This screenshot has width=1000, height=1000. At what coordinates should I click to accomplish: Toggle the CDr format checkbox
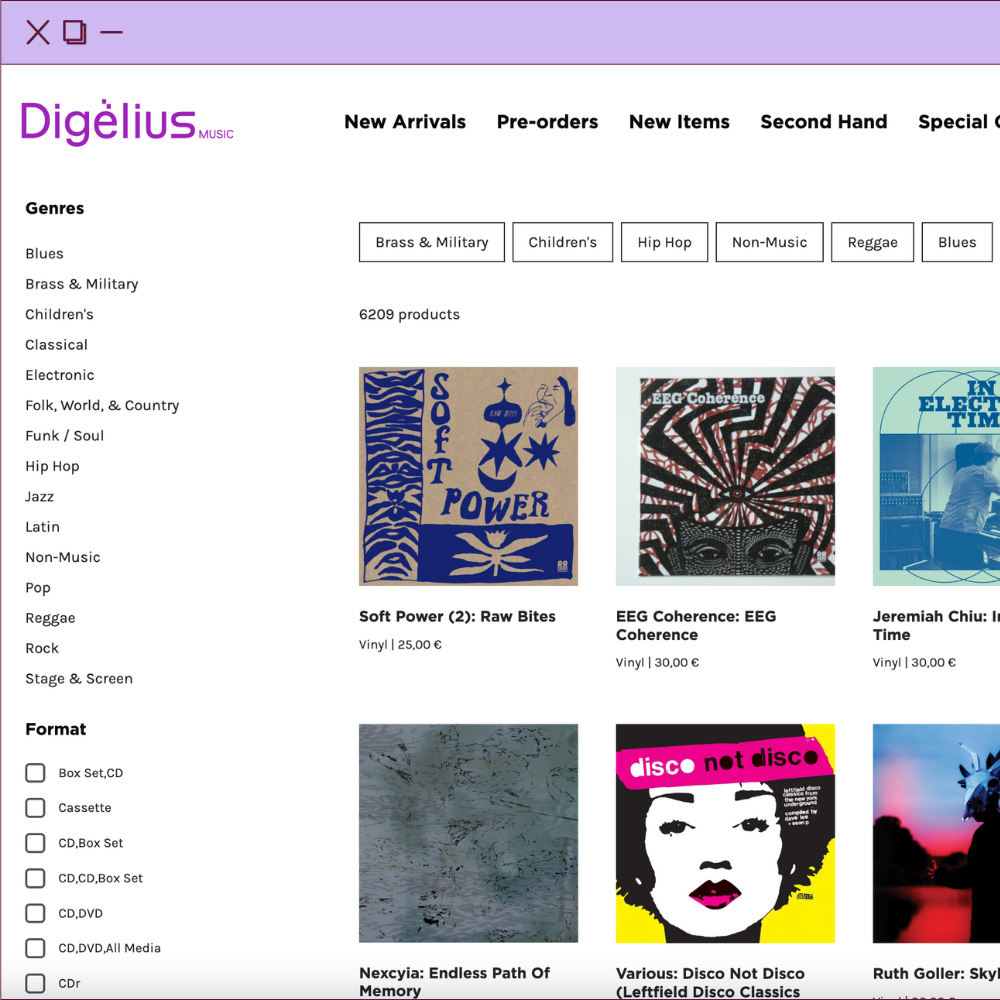pyautogui.click(x=35, y=983)
